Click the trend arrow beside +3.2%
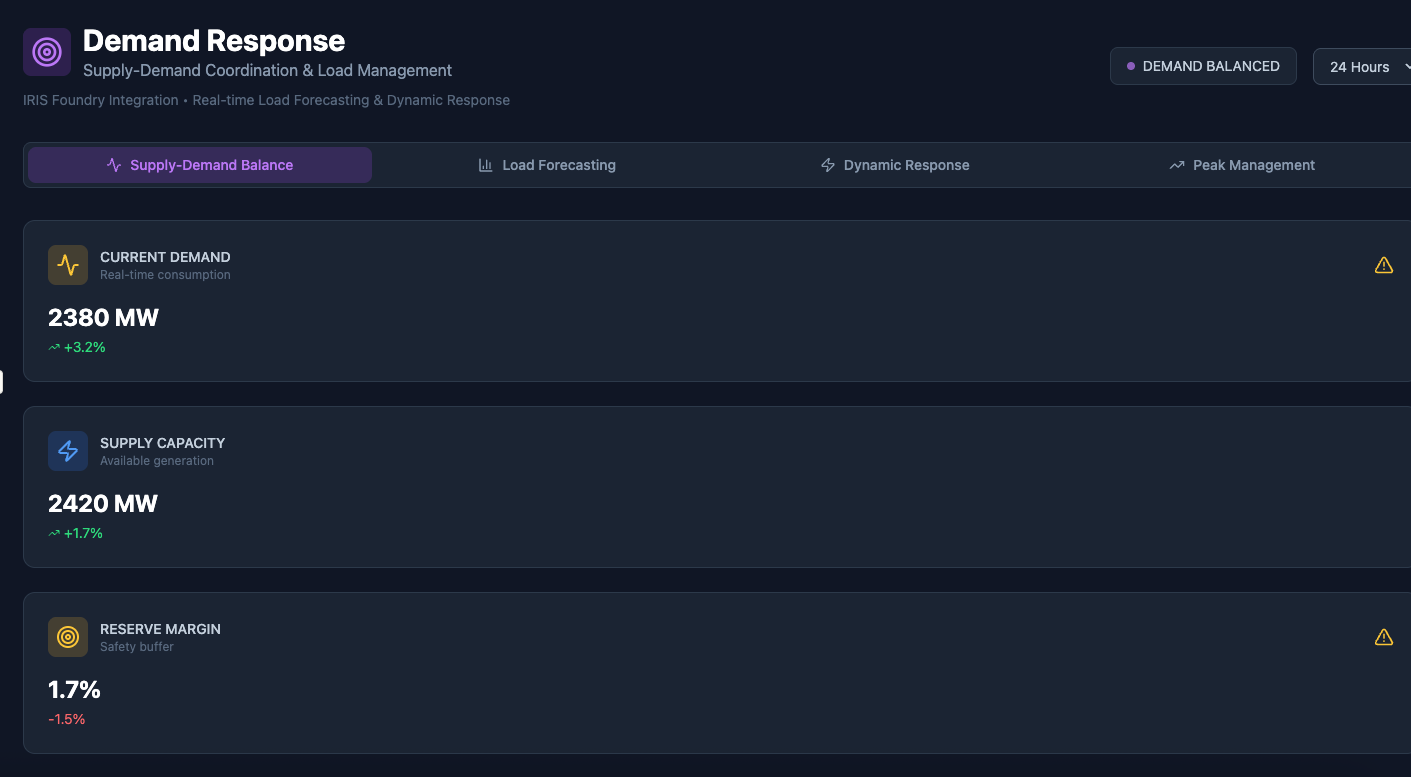This screenshot has height=777, width=1411. coord(54,348)
